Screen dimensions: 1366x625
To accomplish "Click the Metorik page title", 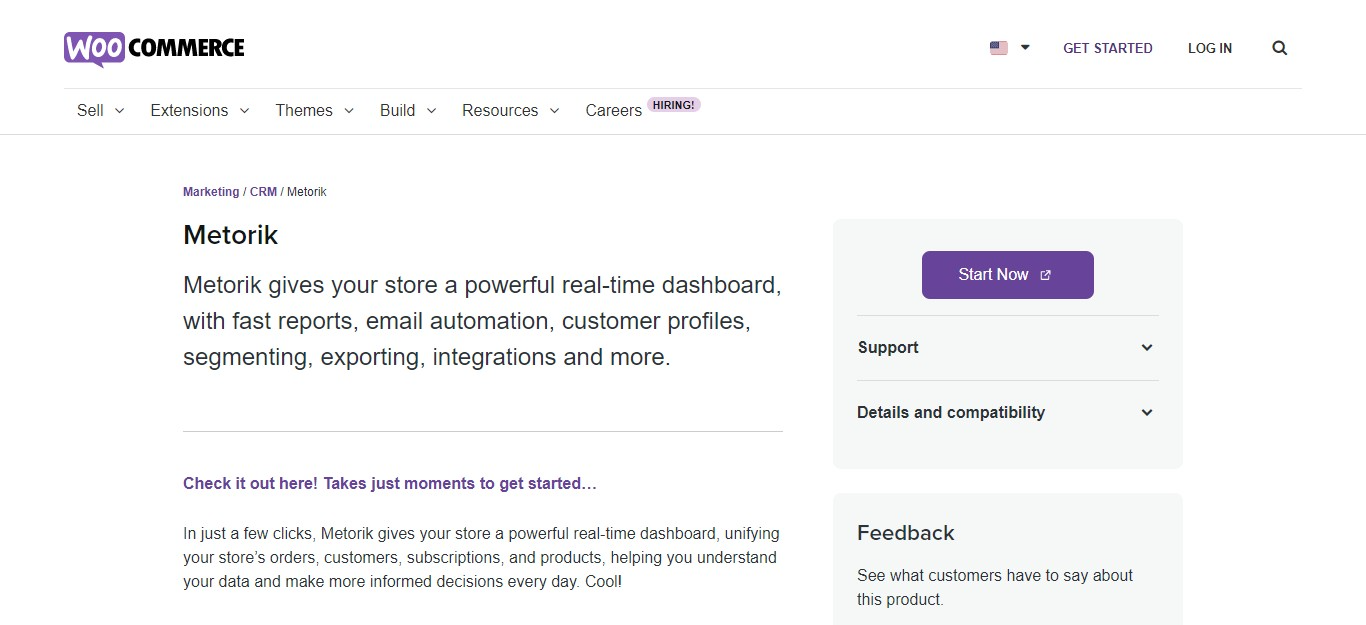I will click(x=231, y=235).
